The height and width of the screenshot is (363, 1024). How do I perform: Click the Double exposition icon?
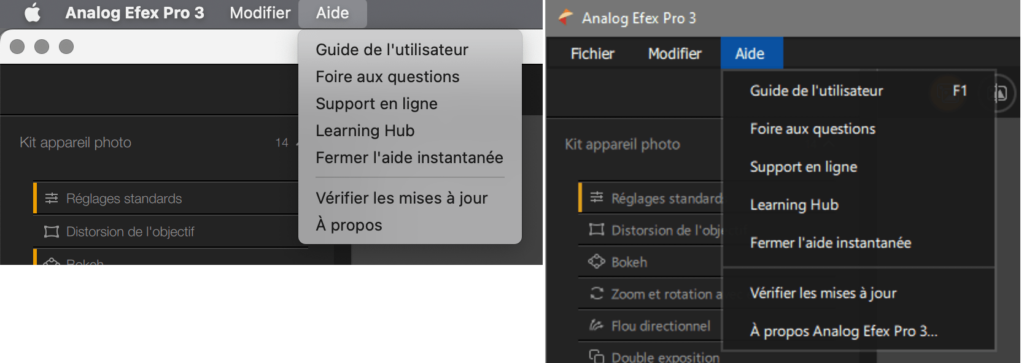[596, 356]
